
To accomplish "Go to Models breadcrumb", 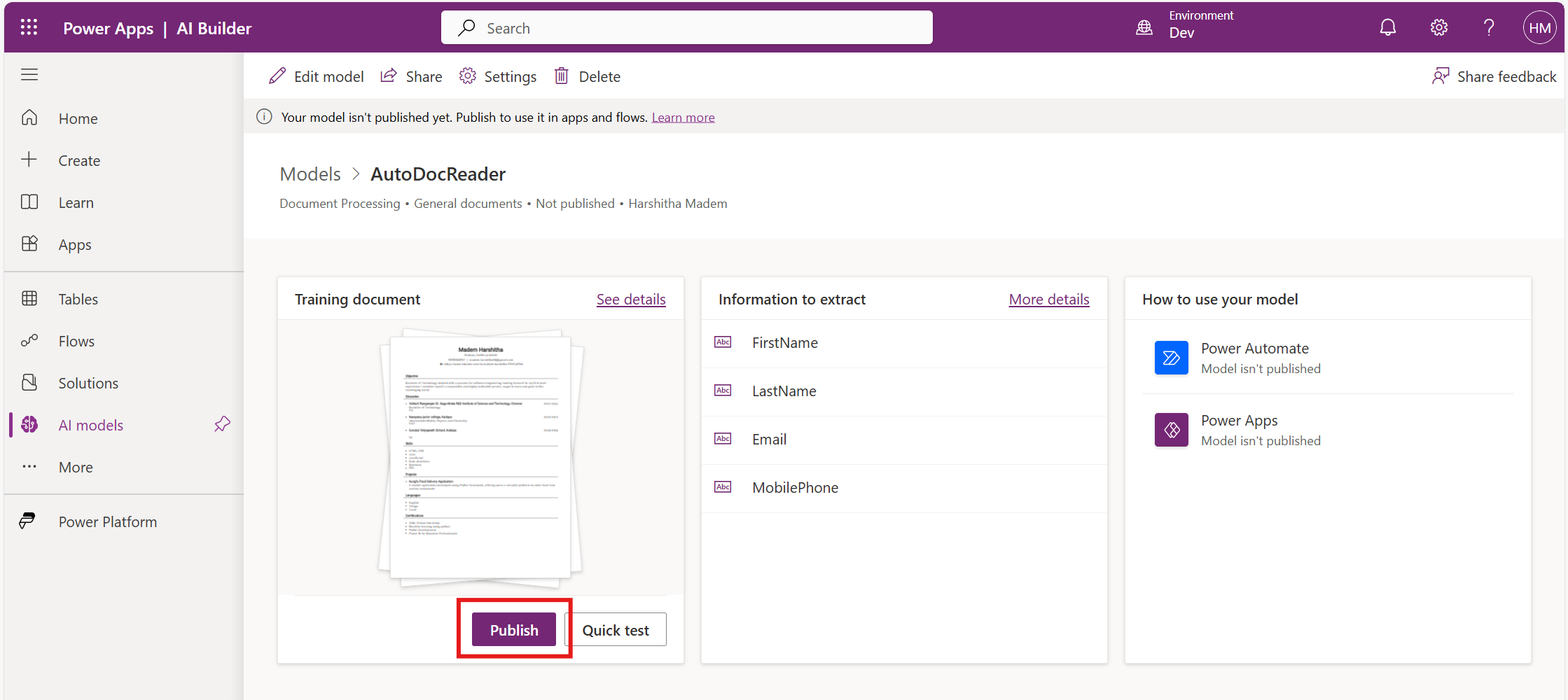I will (x=310, y=174).
